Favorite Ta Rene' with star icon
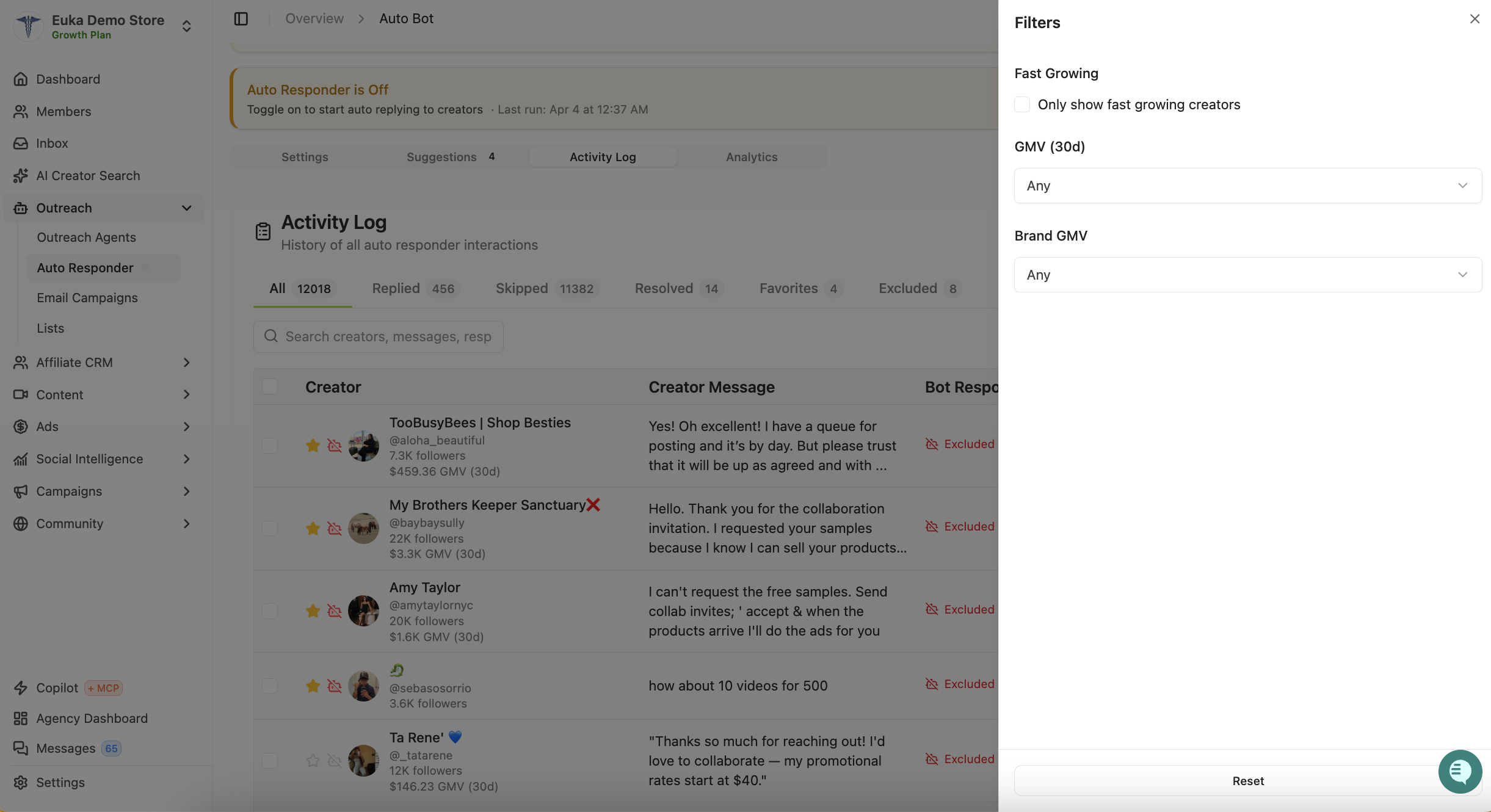Image resolution: width=1491 pixels, height=812 pixels. (313, 761)
